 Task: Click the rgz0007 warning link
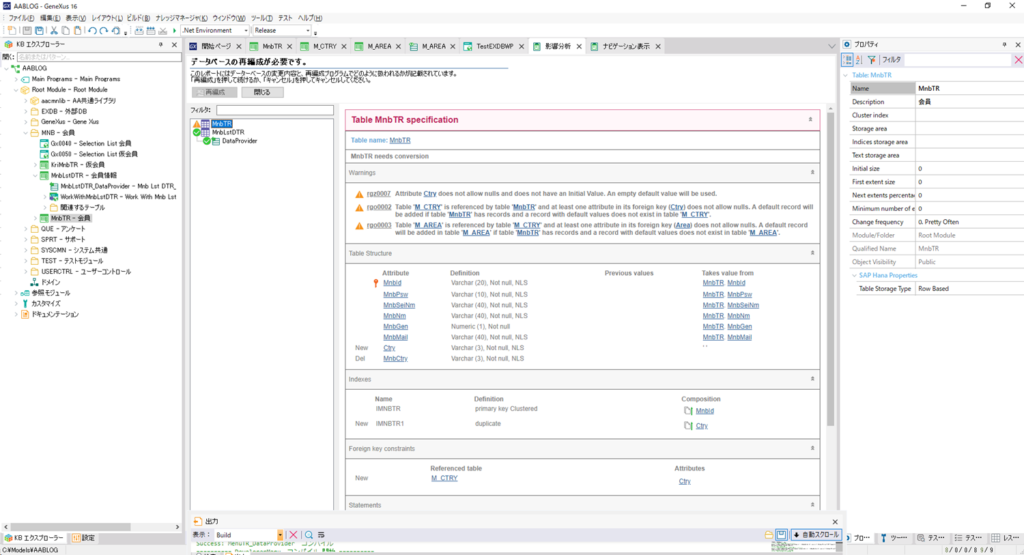click(379, 194)
